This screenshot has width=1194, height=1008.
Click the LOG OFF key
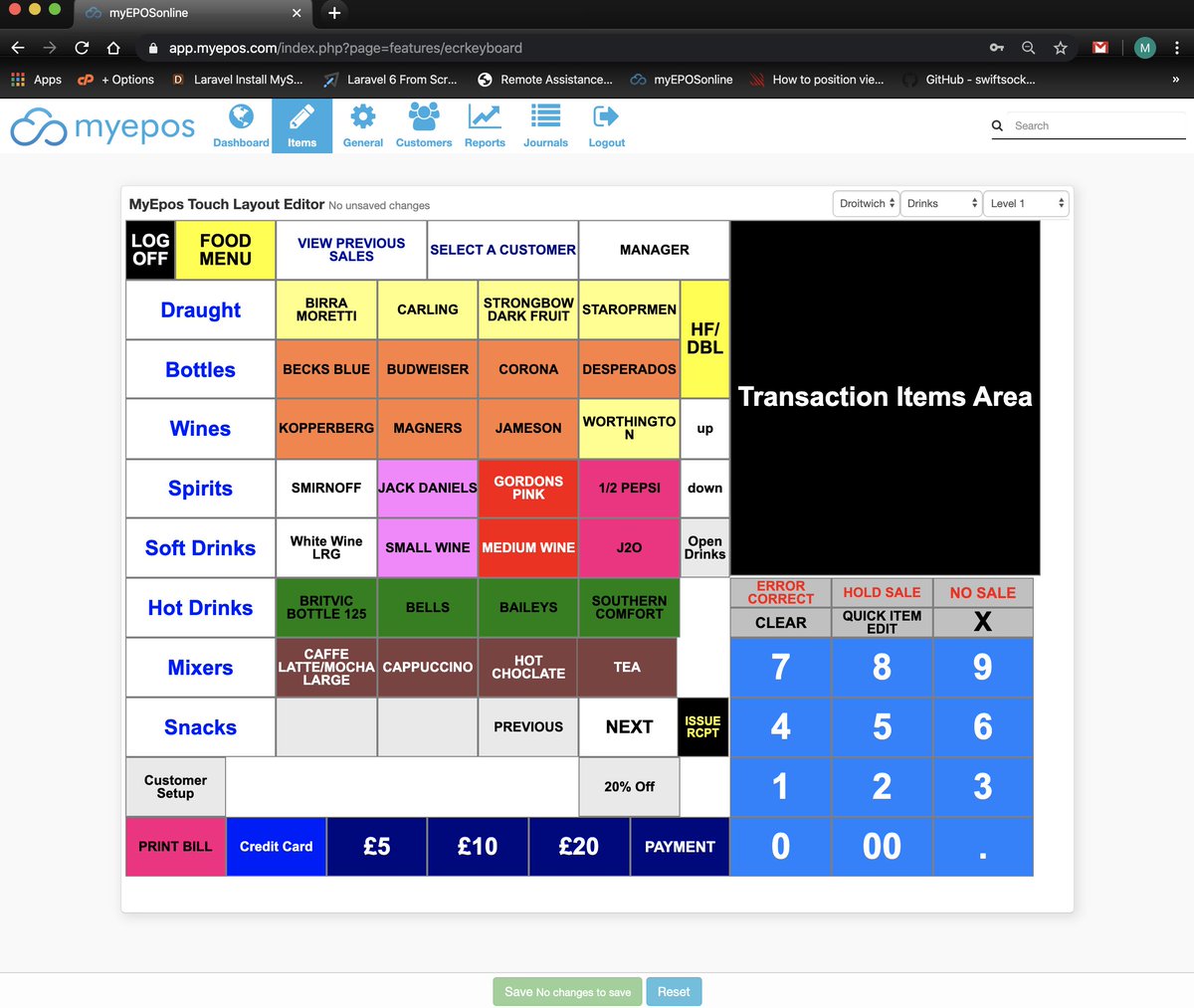(x=150, y=250)
